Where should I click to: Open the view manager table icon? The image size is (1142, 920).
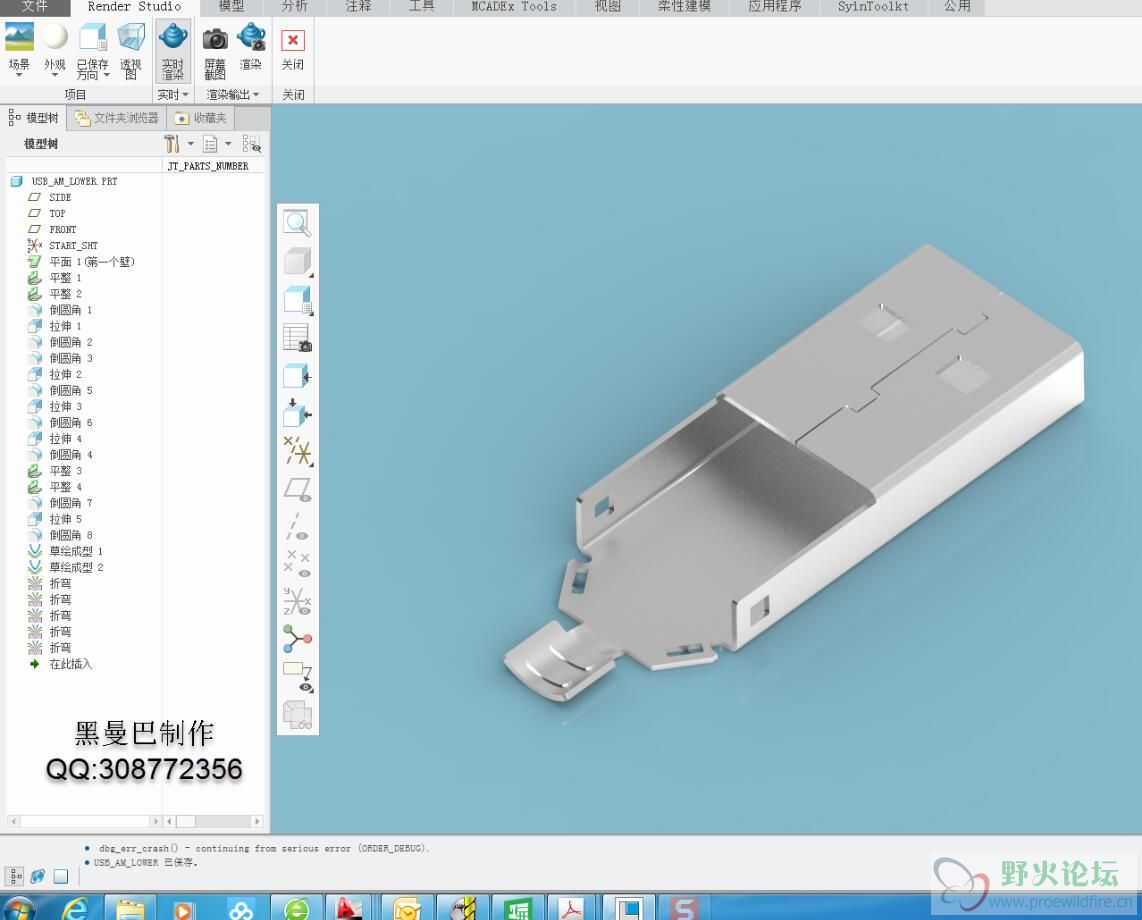pos(297,338)
